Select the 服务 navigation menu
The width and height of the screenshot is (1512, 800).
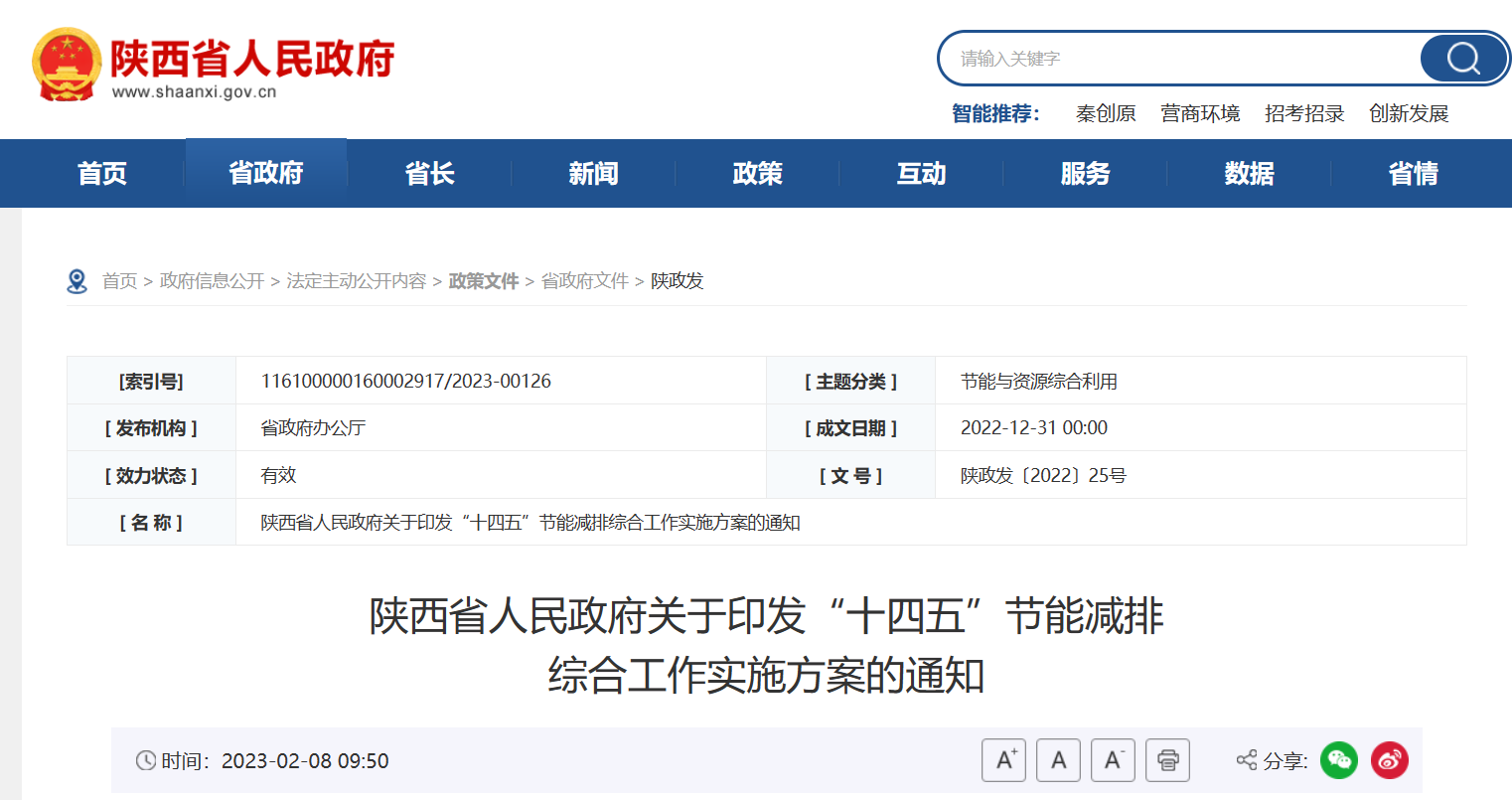(x=1085, y=174)
